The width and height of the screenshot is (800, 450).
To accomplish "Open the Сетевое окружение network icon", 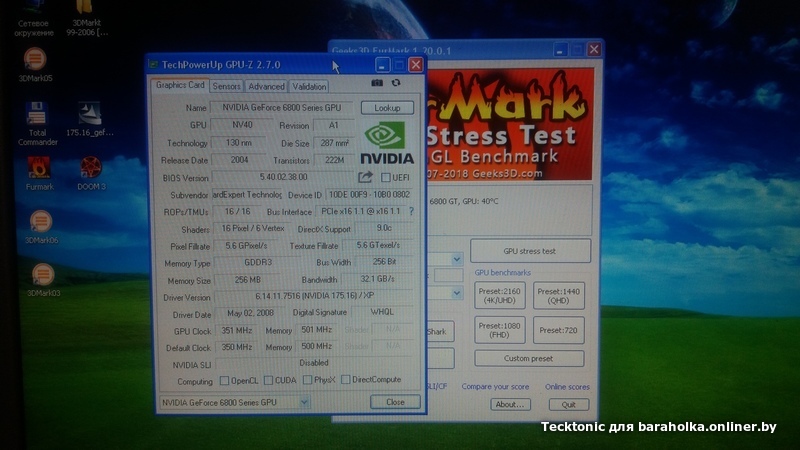I will click(34, 19).
